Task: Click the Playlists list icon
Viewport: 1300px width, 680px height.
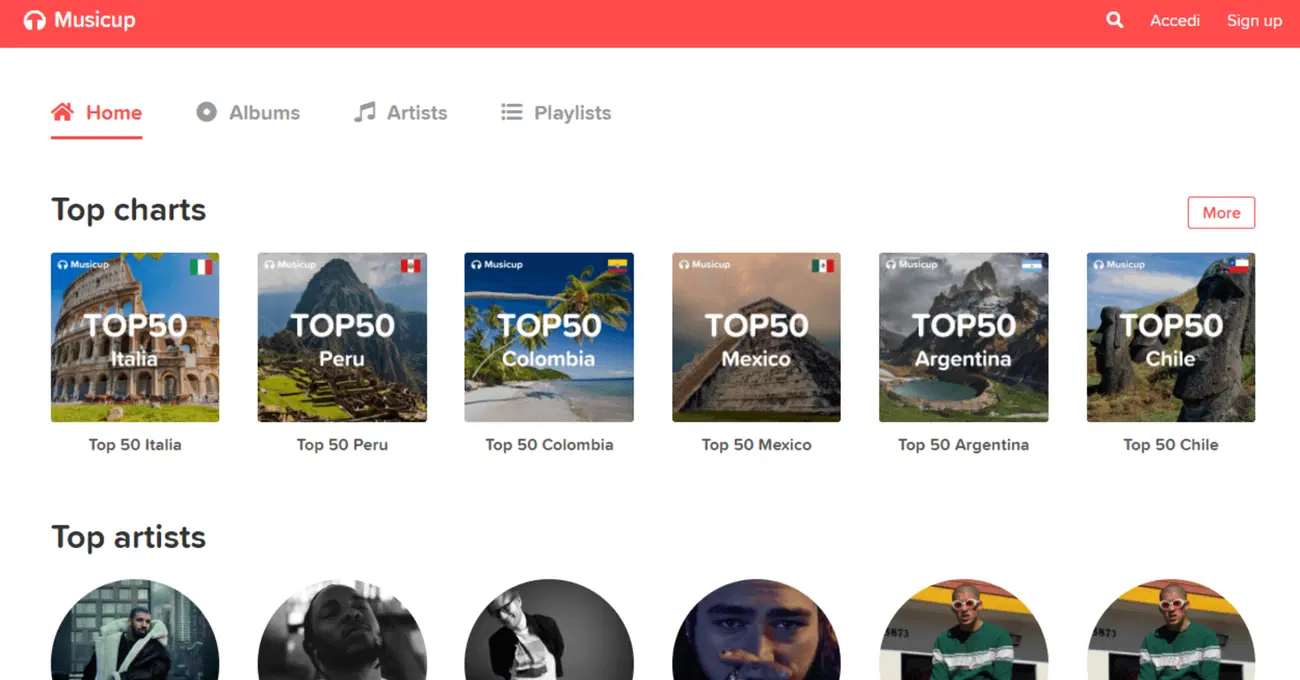Action: 511,112
